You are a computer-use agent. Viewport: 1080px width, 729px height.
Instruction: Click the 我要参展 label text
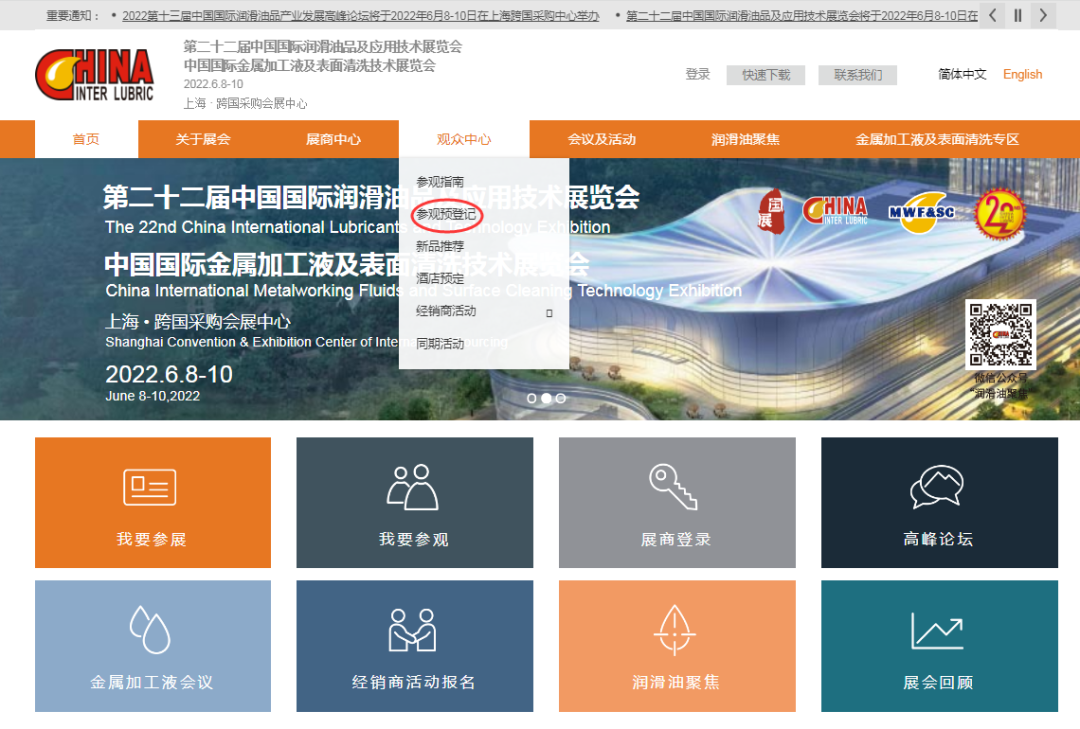[152, 539]
